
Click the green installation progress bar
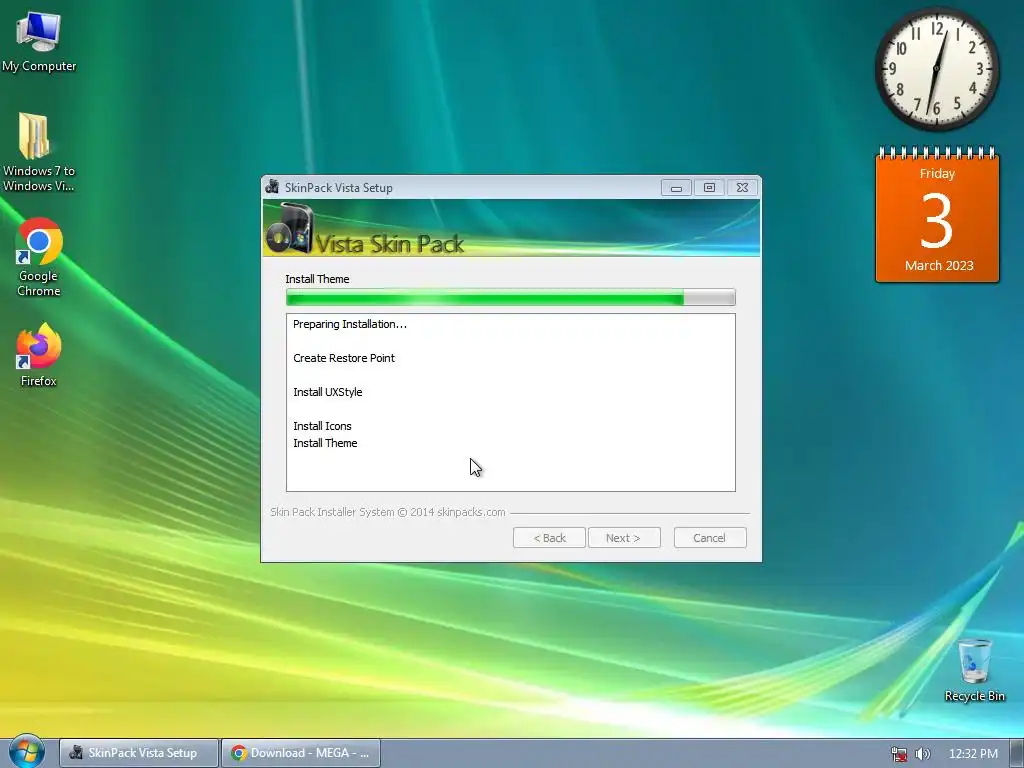511,297
